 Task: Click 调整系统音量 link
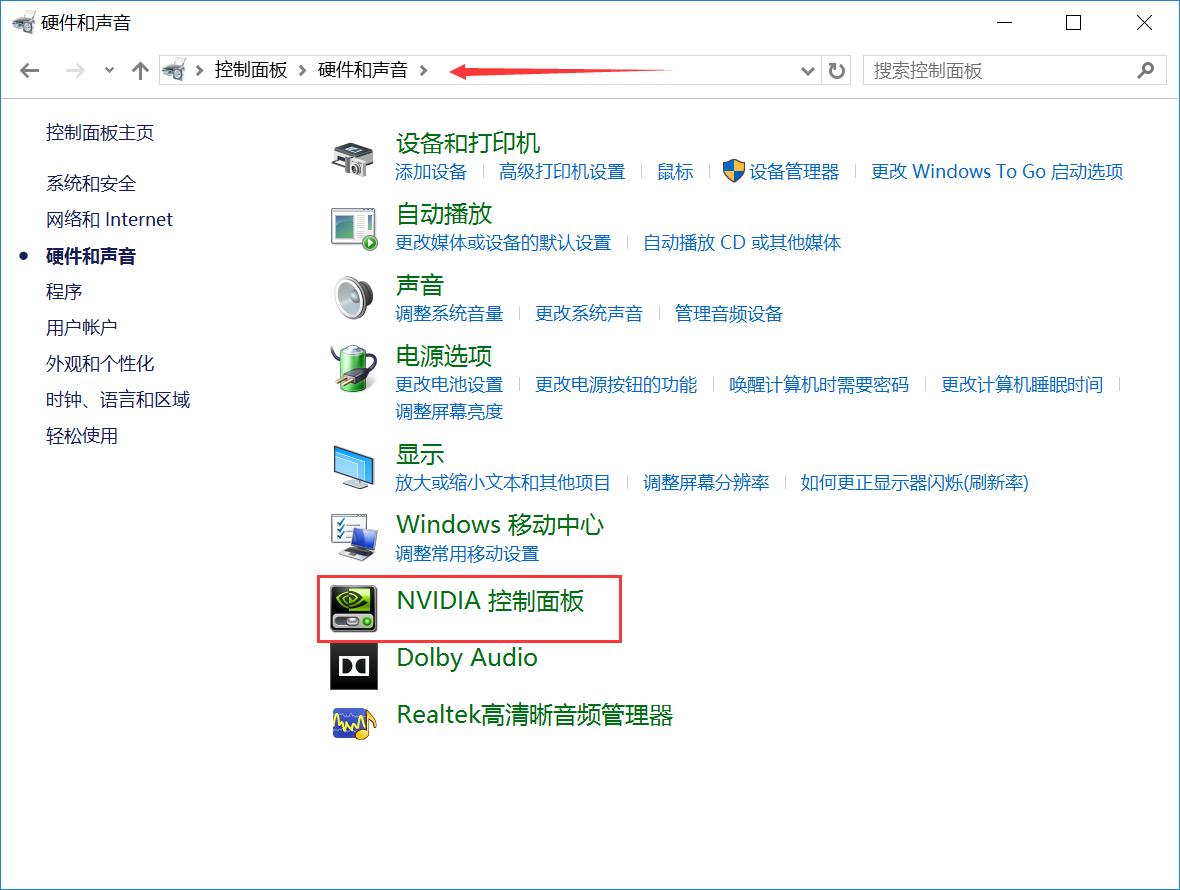450,313
